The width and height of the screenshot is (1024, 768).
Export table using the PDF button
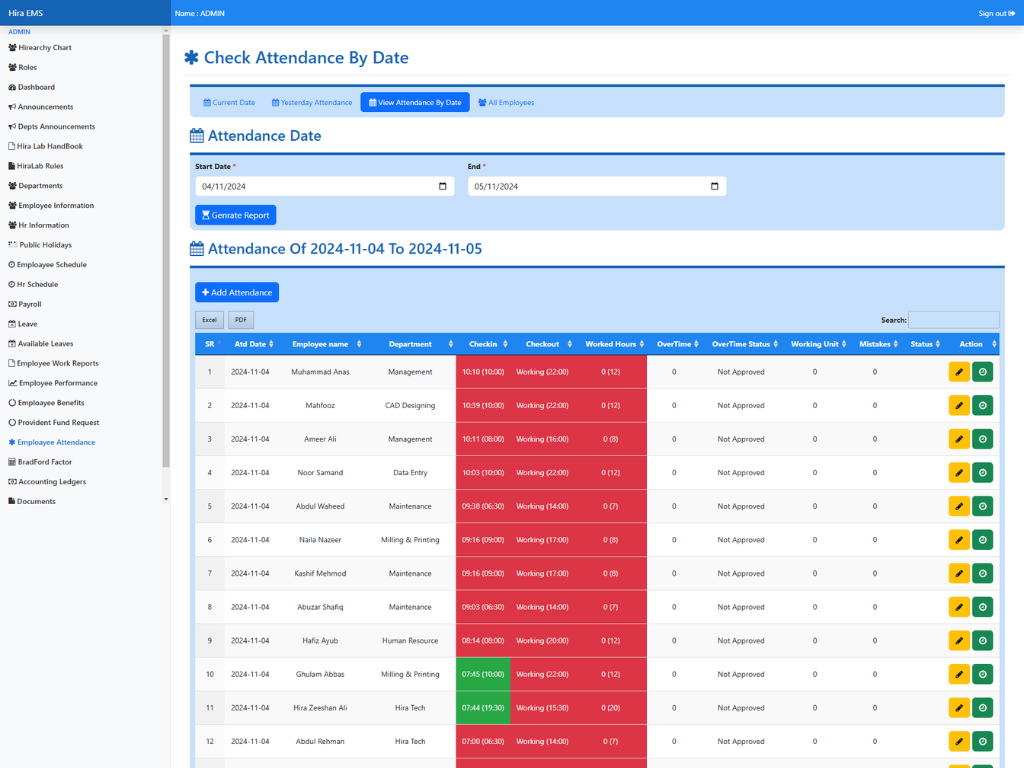(241, 320)
